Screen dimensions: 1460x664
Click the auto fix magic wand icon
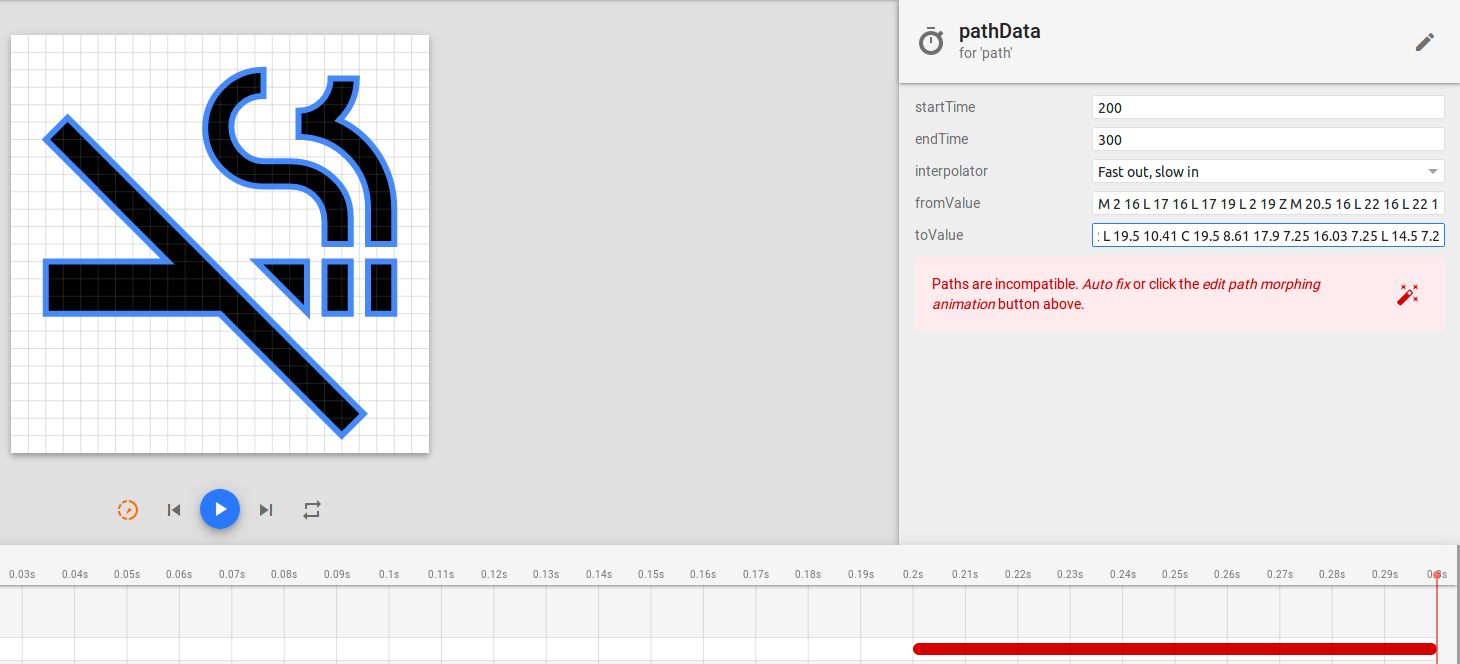click(1408, 295)
